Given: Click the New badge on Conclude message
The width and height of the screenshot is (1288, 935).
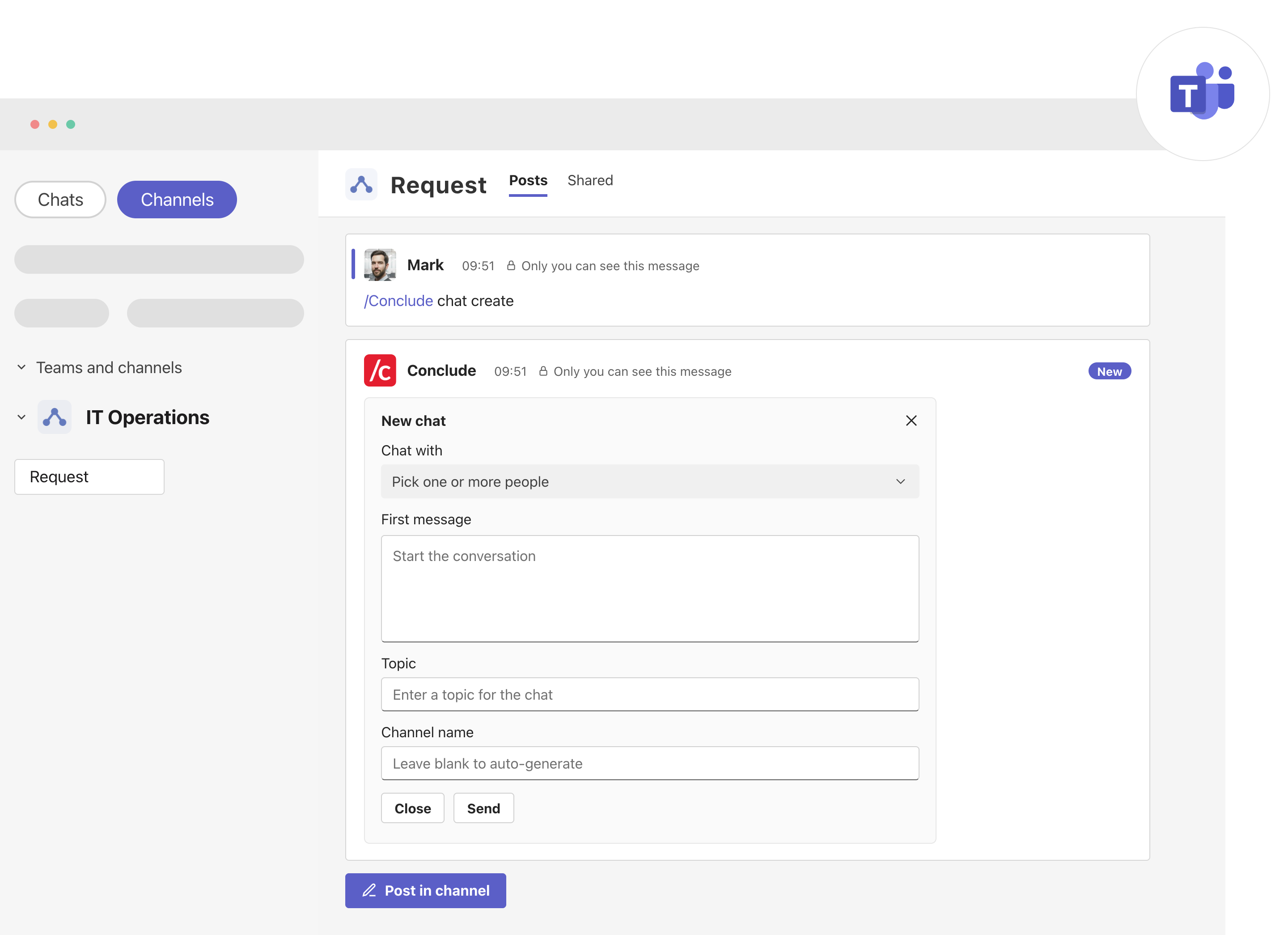Looking at the screenshot, I should [1109, 371].
